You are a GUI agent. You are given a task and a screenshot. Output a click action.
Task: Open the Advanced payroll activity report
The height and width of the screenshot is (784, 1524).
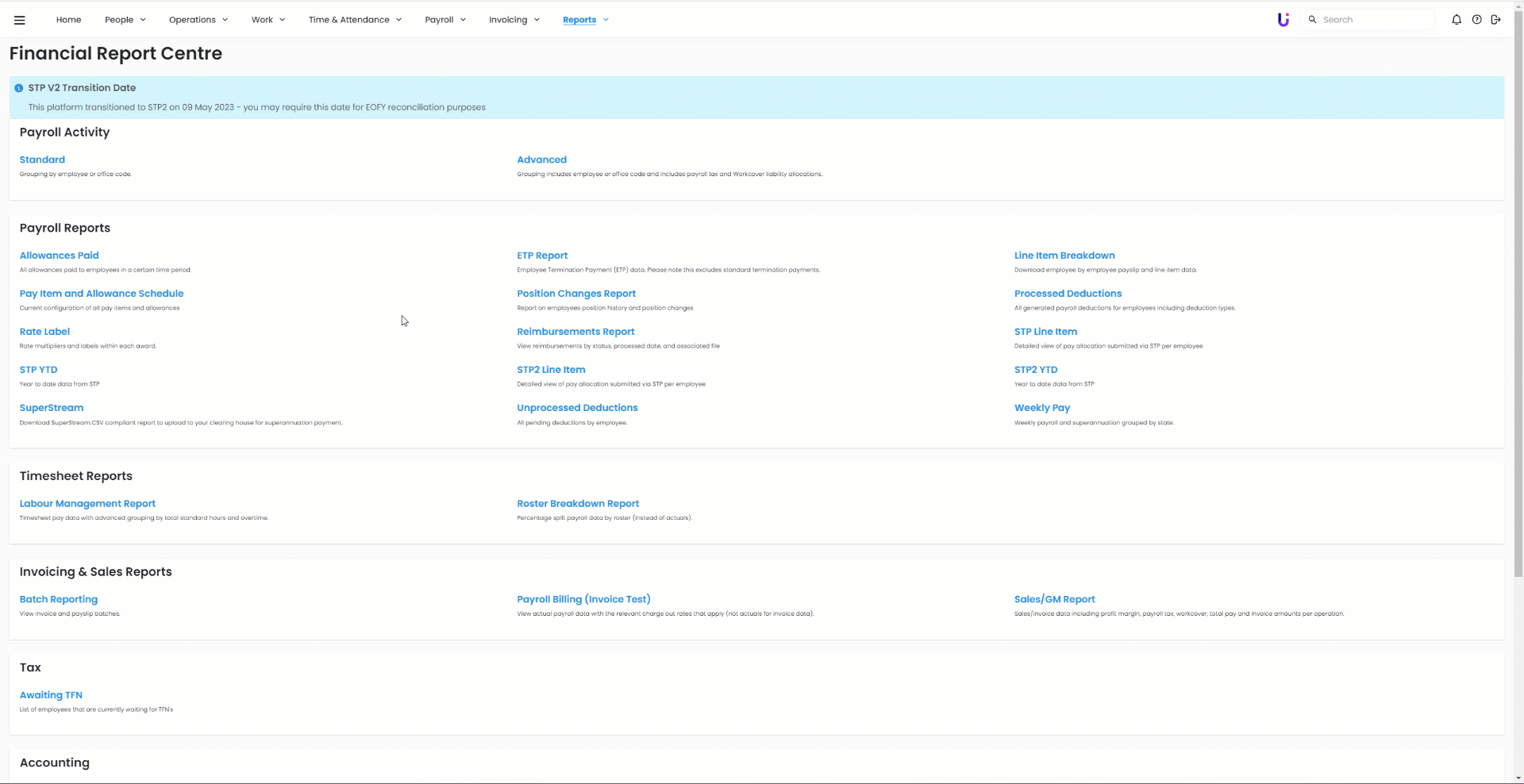(x=541, y=159)
